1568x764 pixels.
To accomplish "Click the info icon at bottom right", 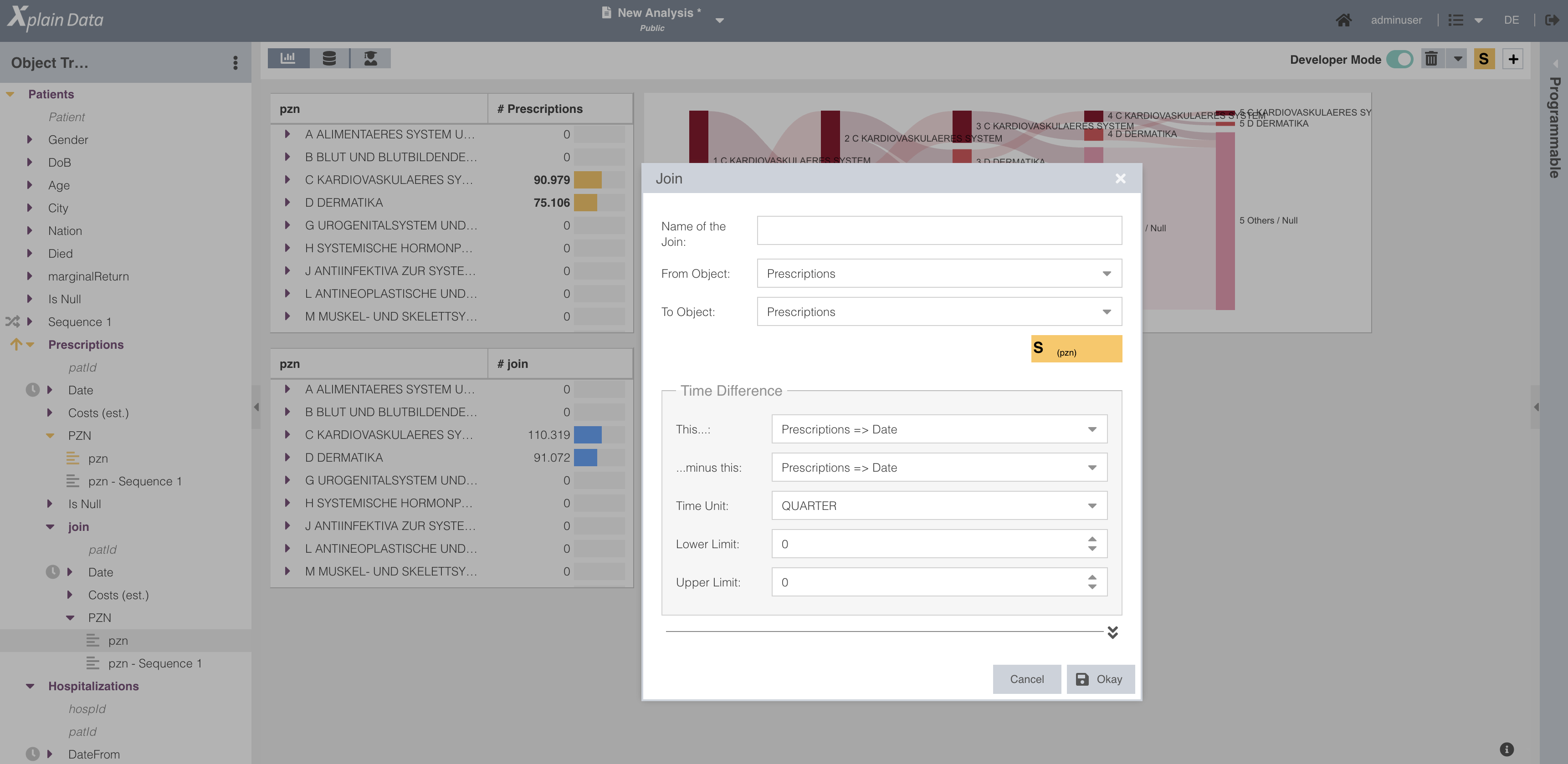I will 1507,749.
